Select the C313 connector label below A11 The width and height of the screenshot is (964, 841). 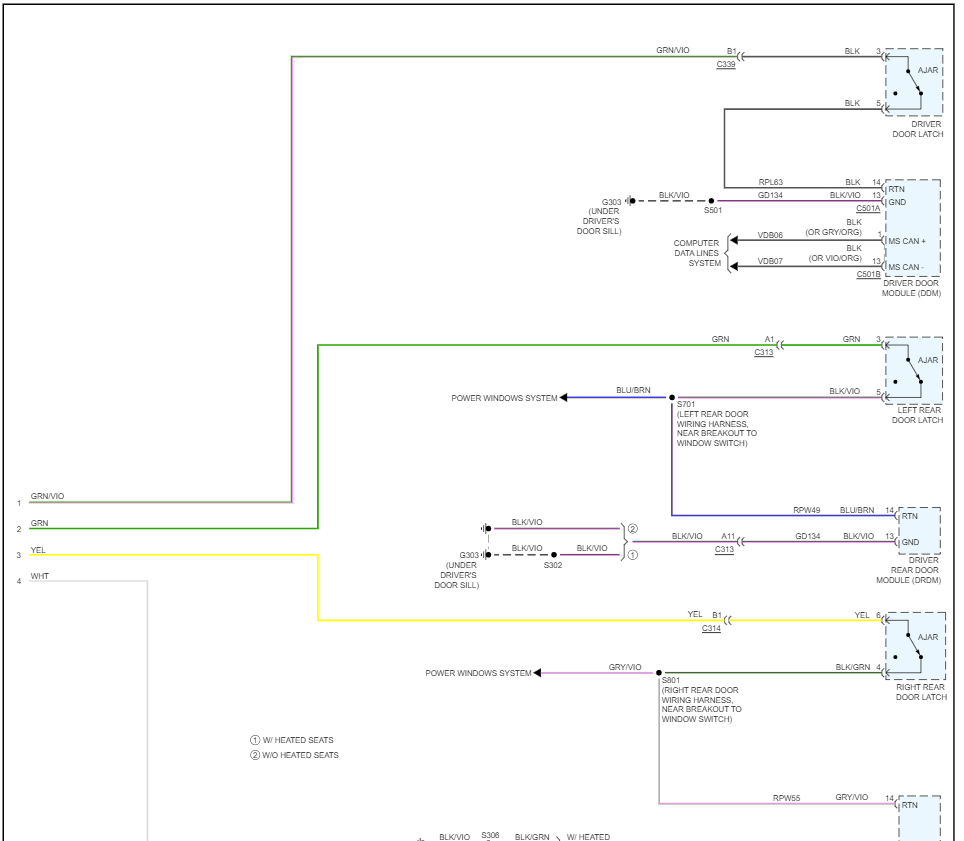click(x=725, y=549)
